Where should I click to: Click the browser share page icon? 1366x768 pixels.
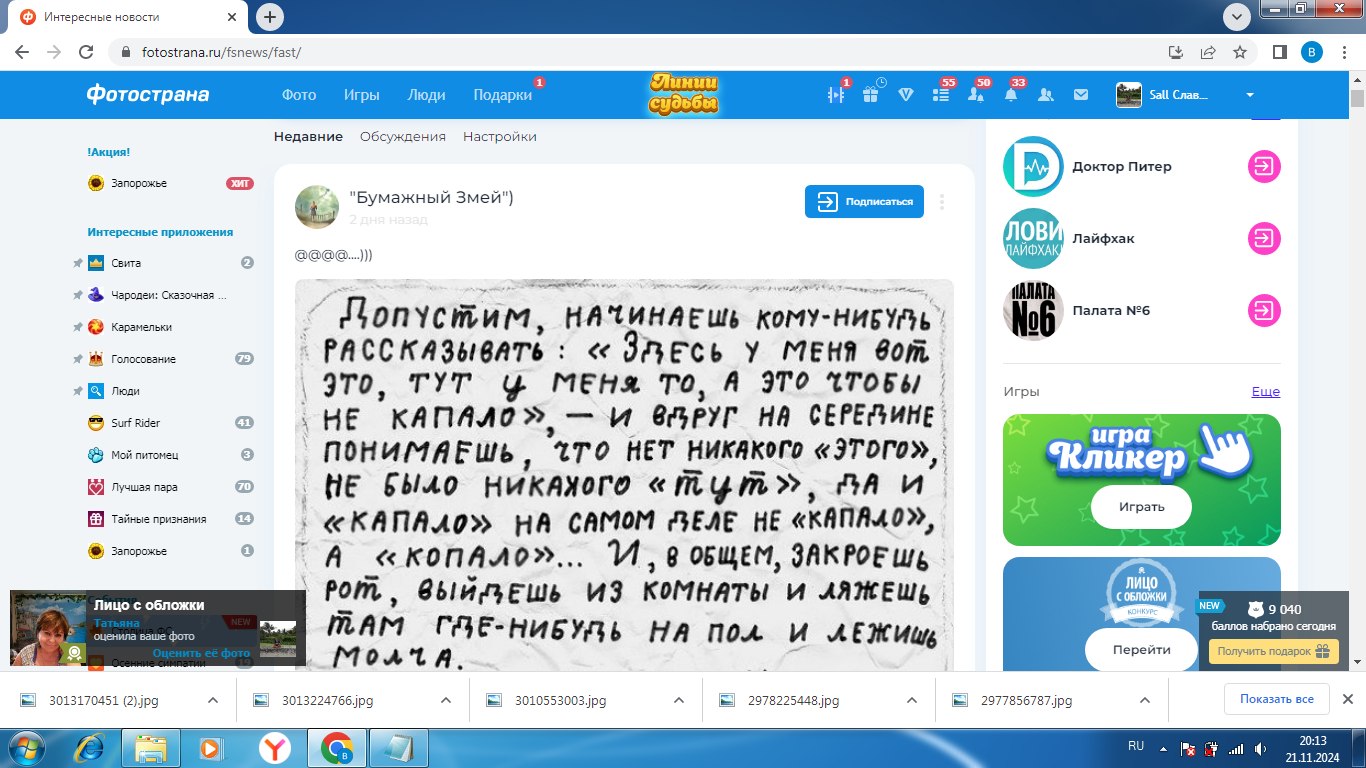pyautogui.click(x=1208, y=52)
